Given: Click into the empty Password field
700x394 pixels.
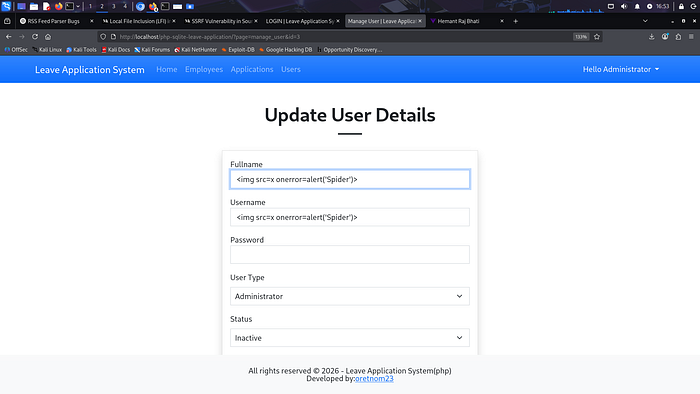Looking at the screenshot, I should (x=350, y=254).
